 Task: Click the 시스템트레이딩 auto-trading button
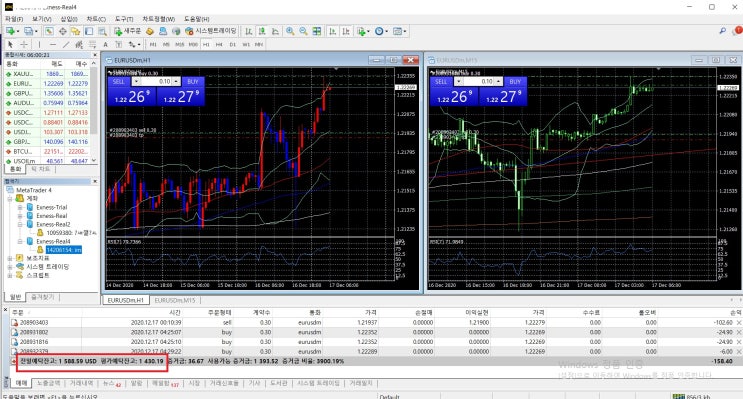tap(211, 31)
